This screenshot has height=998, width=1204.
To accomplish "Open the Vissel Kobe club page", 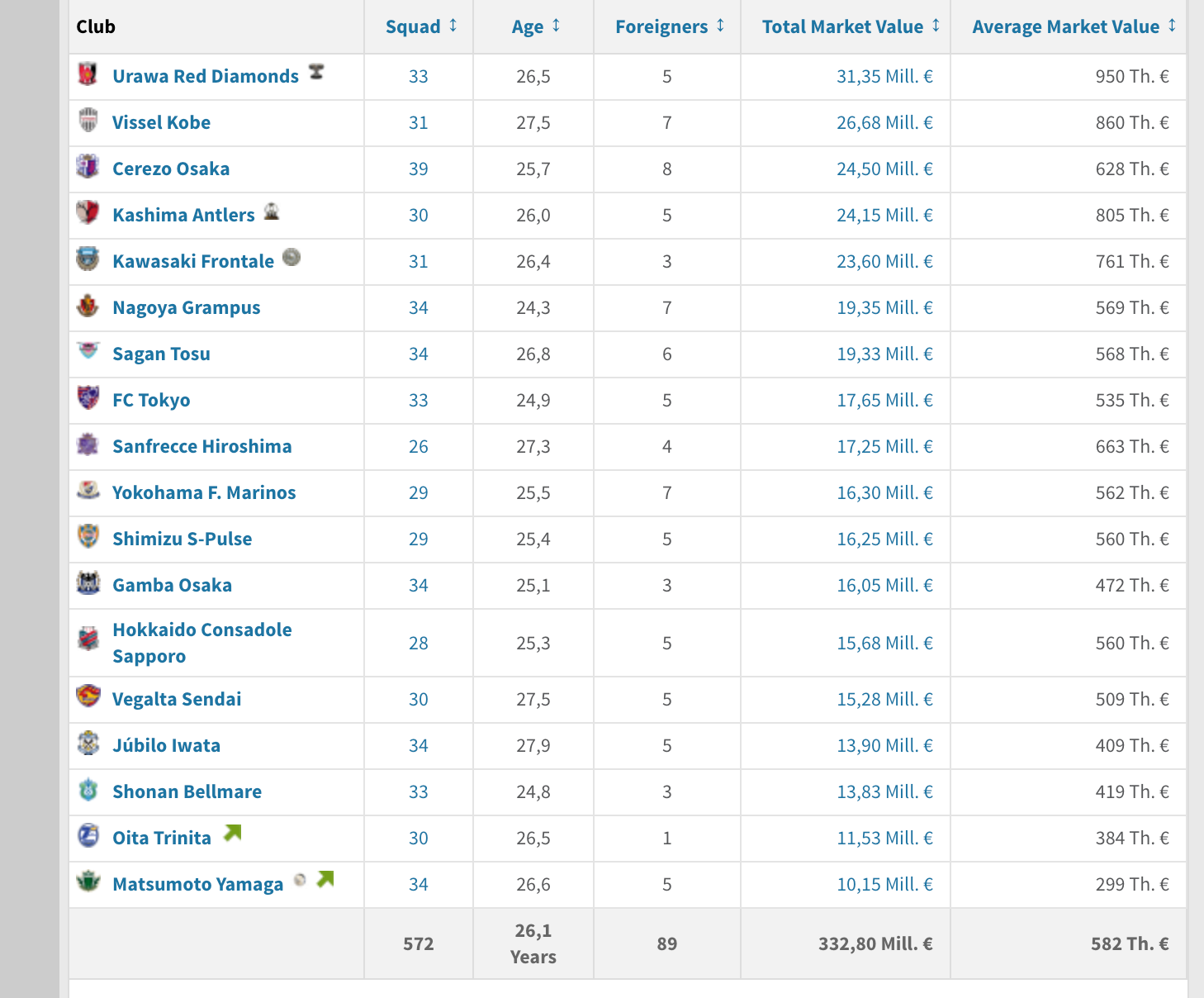I will [161, 122].
